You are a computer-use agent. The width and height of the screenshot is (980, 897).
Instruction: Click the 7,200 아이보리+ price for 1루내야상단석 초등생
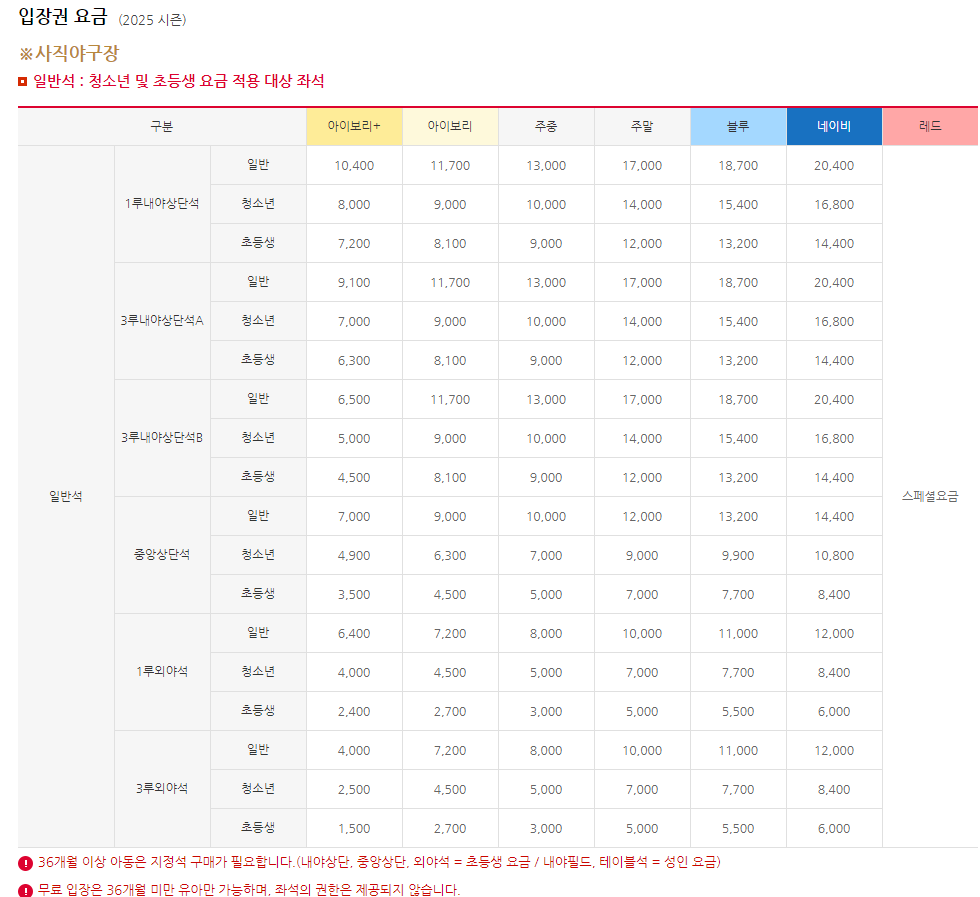point(354,244)
